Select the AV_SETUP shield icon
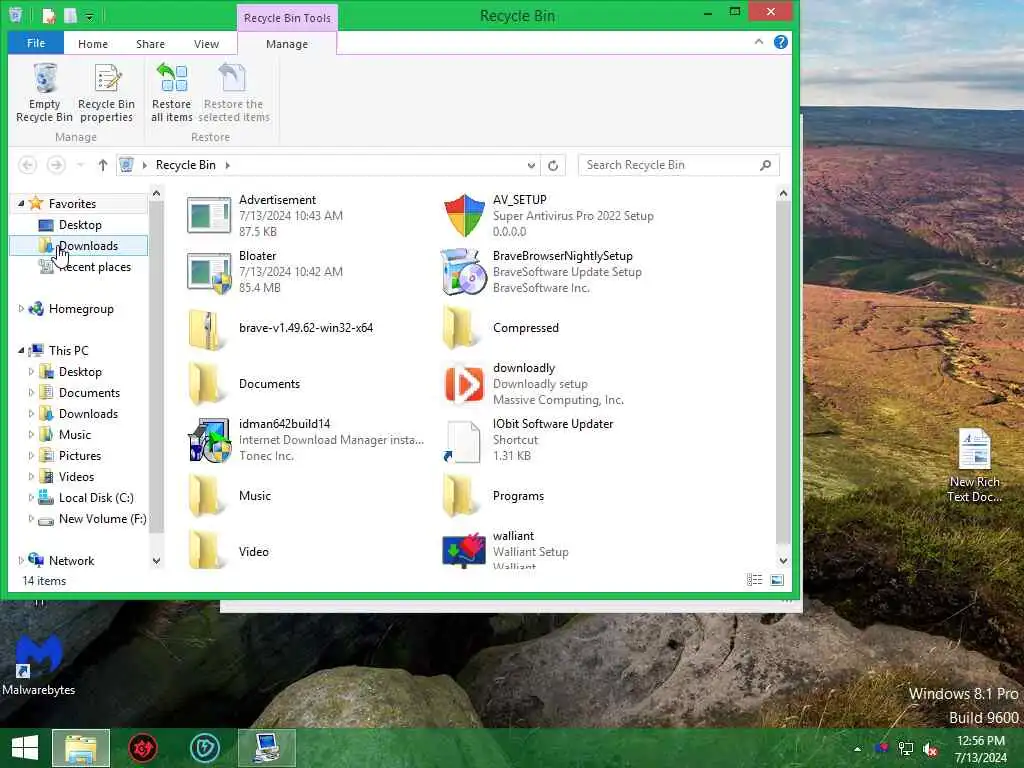Viewport: 1024px width, 768px height. pos(464,216)
